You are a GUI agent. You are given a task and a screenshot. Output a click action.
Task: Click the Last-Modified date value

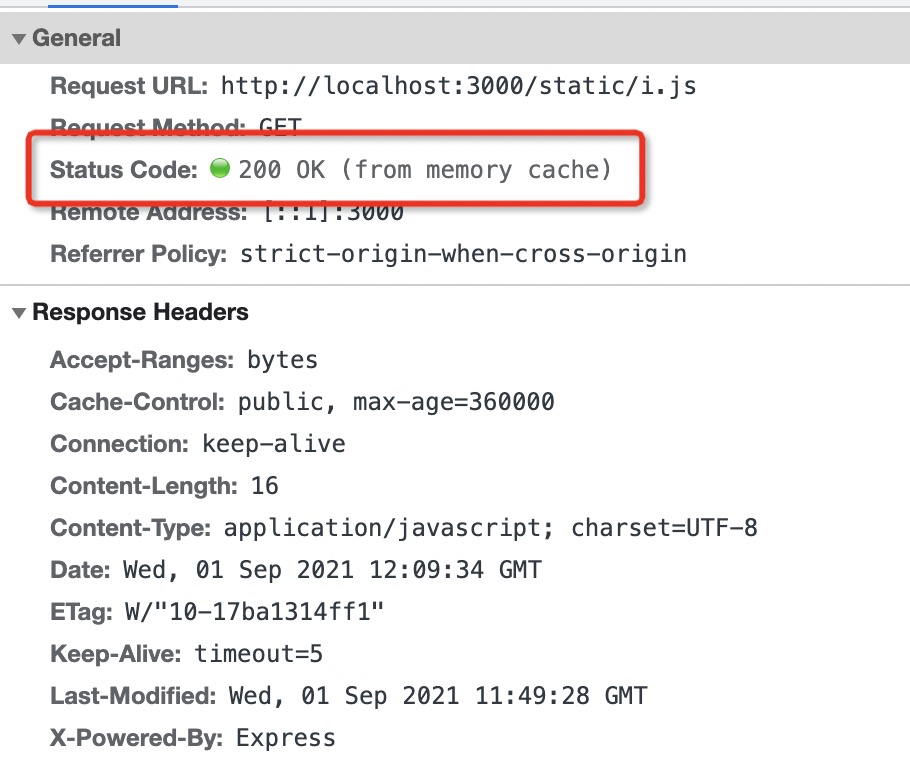click(437, 696)
